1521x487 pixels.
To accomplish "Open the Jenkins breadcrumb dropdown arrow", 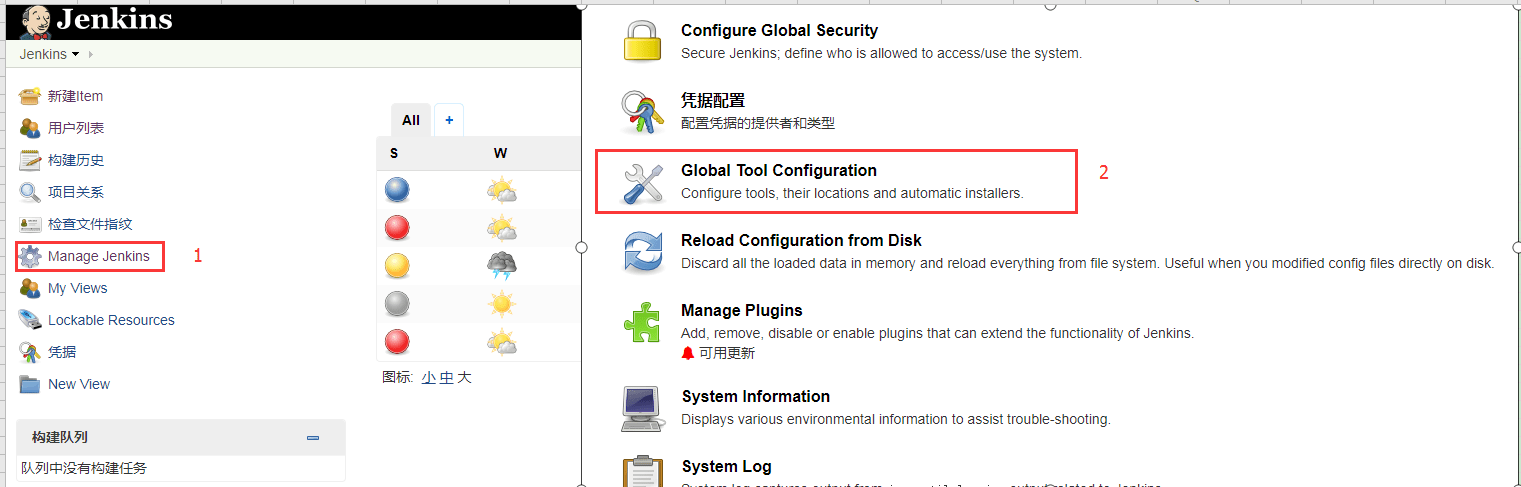I will (75, 54).
